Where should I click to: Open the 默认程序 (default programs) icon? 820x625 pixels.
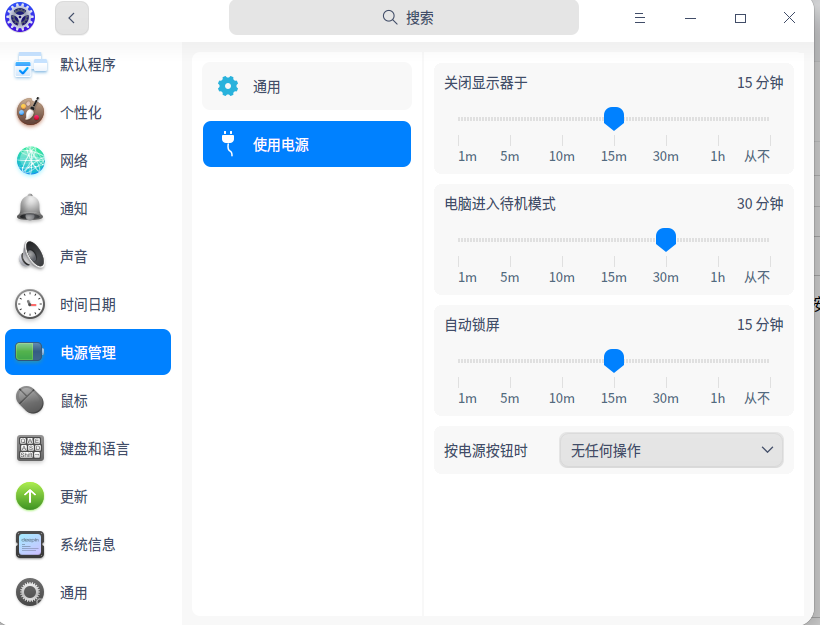[31, 65]
